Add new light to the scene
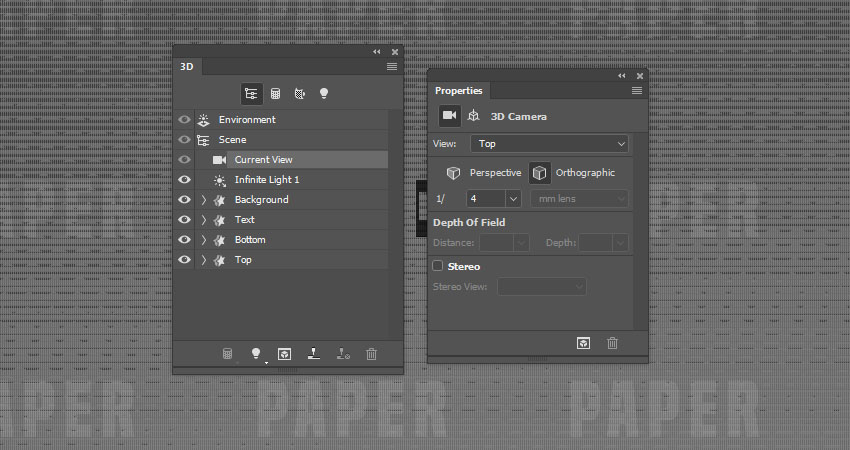This screenshot has height=450, width=850. point(256,353)
